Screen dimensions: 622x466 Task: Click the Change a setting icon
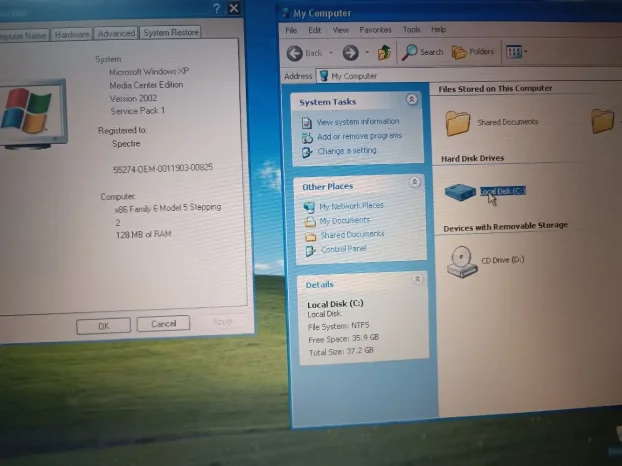[x=307, y=152]
